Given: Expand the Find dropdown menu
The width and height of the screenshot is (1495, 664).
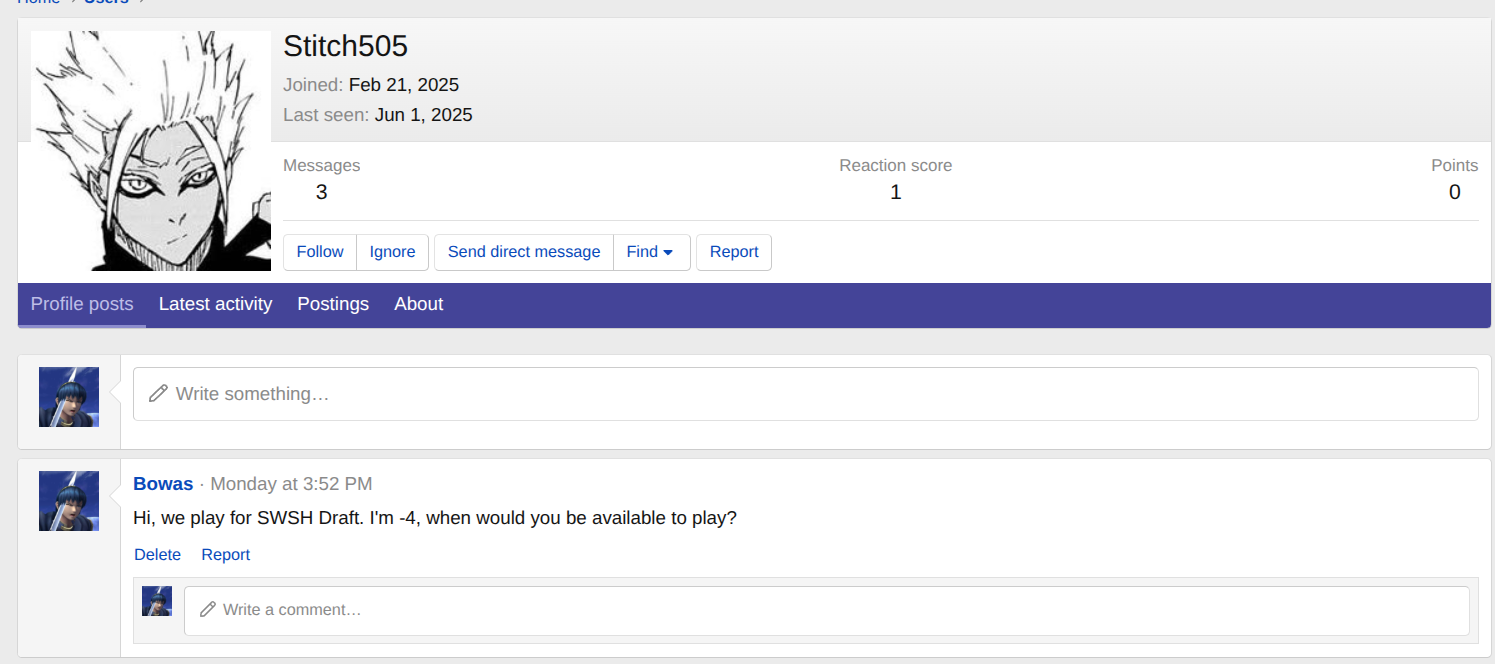Looking at the screenshot, I should point(650,252).
